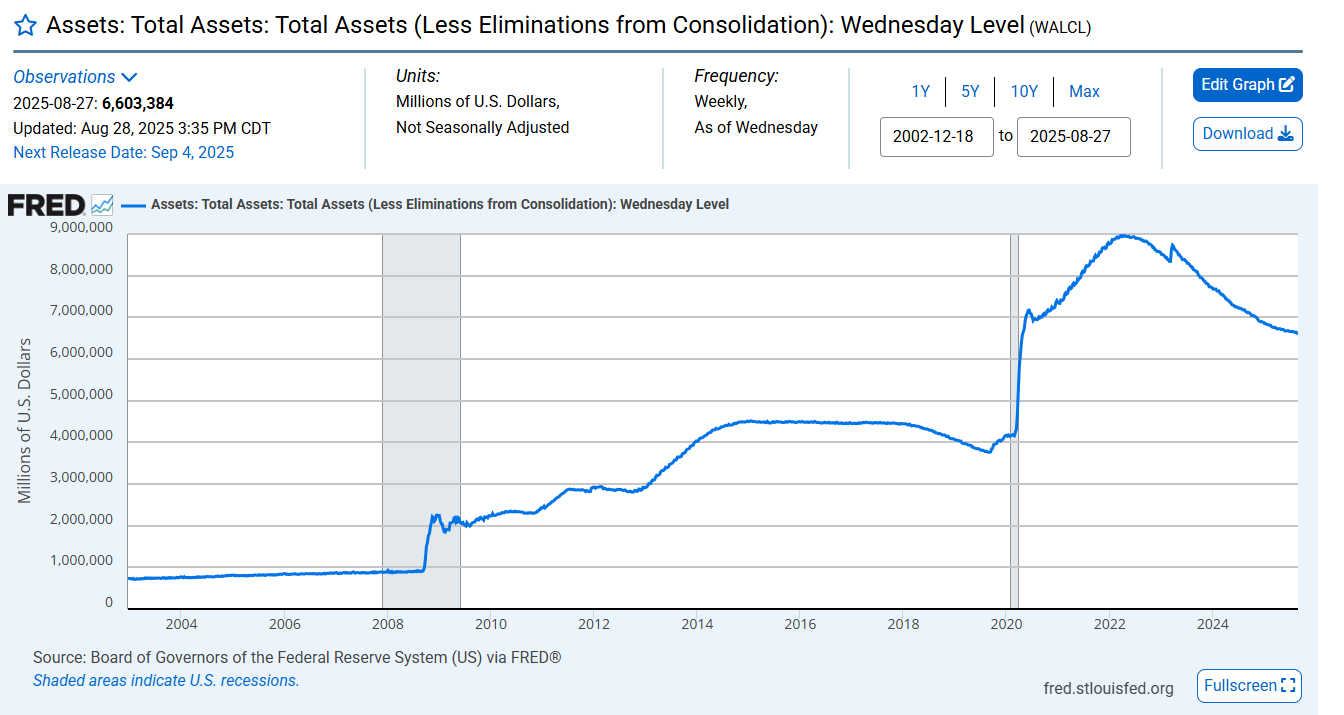1344x715 pixels.
Task: Click the start date field 2002-12-18
Action: click(936, 137)
